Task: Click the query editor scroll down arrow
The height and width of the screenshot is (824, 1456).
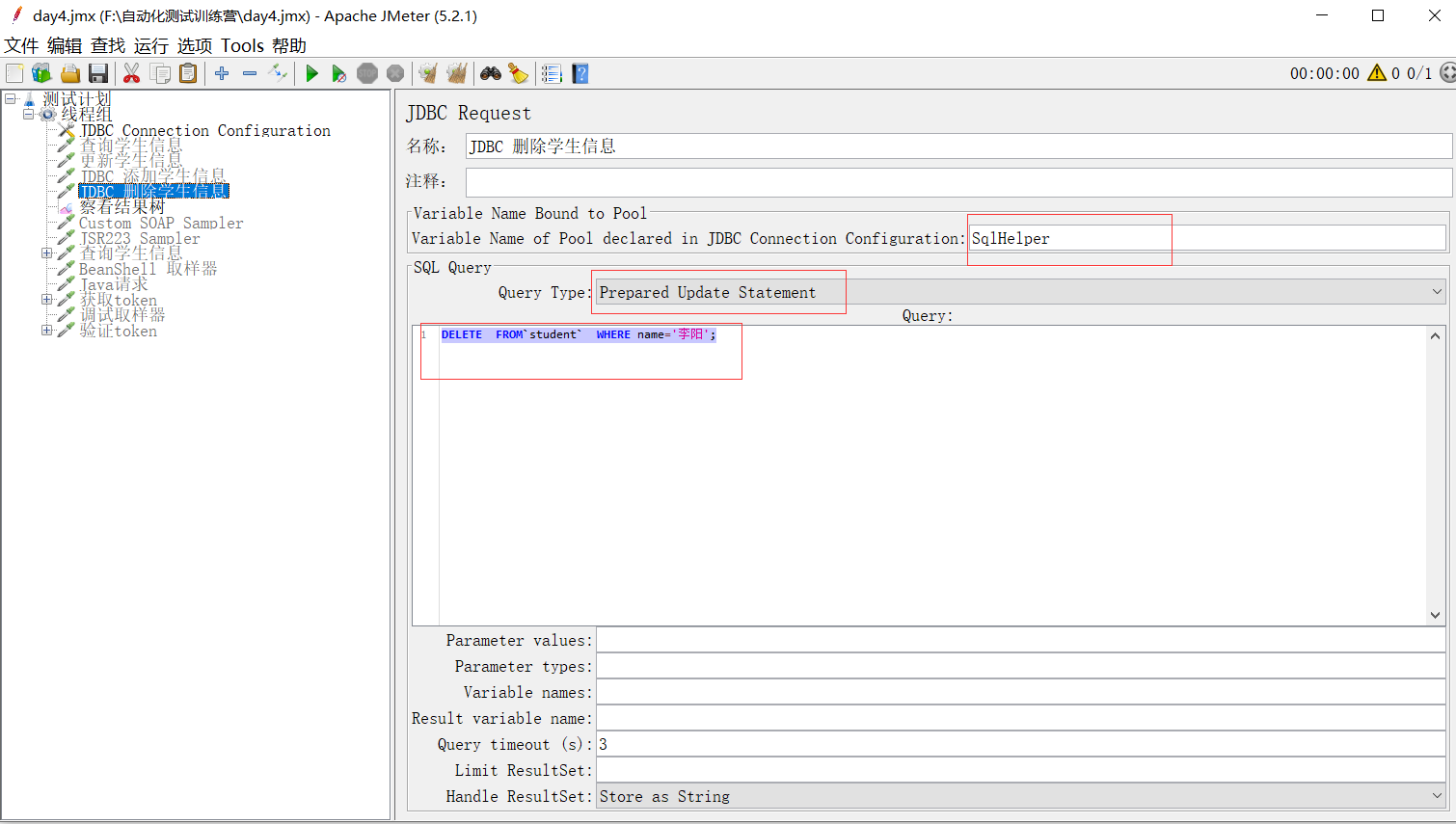Action: (1435, 615)
